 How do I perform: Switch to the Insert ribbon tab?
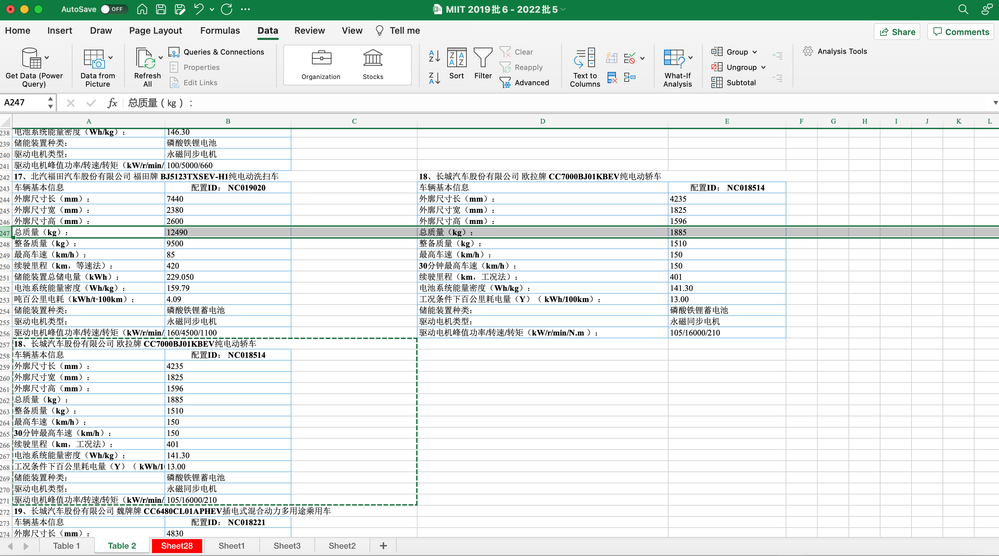click(x=59, y=31)
